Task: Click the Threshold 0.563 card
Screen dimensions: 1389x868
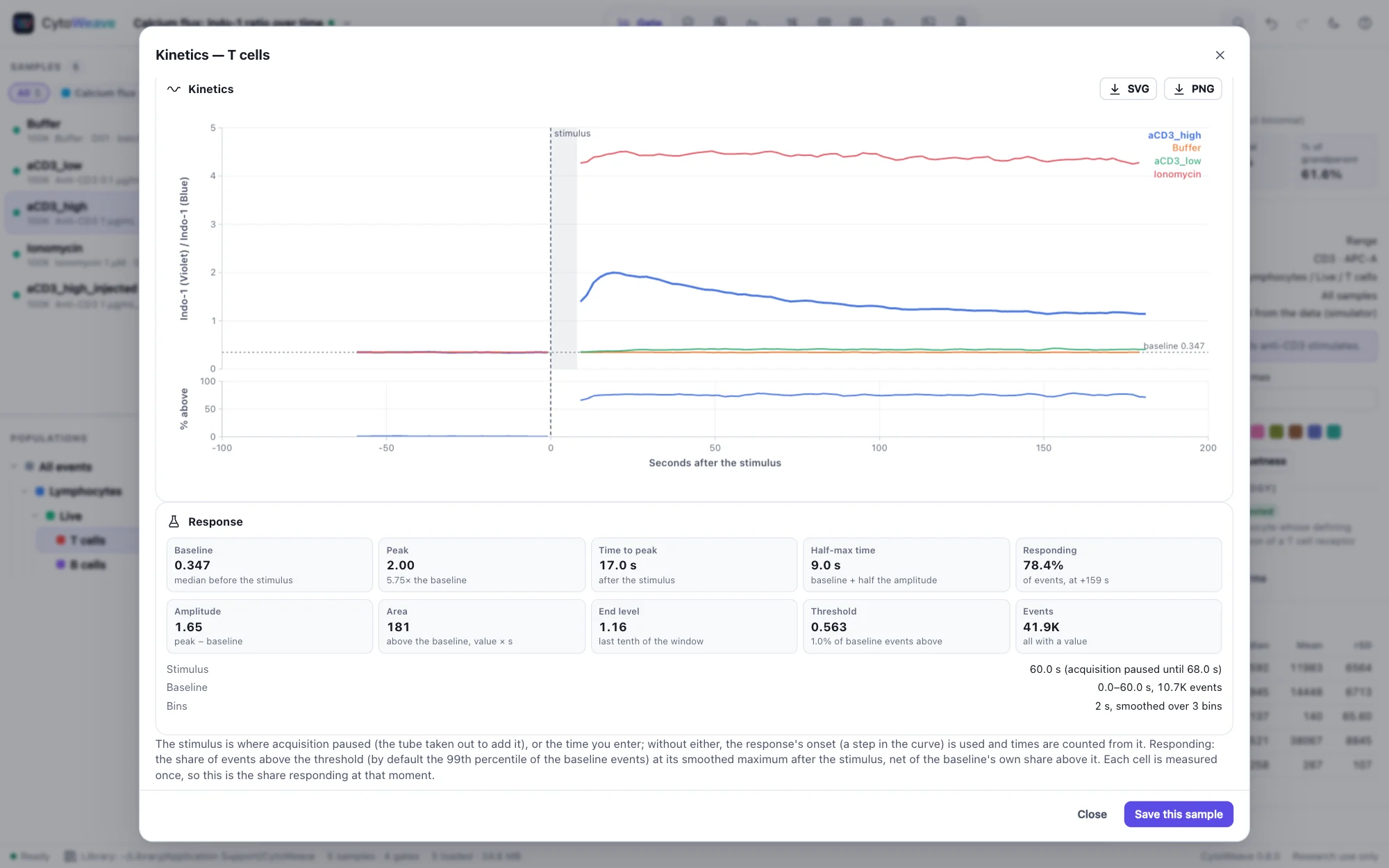Action: (x=906, y=626)
